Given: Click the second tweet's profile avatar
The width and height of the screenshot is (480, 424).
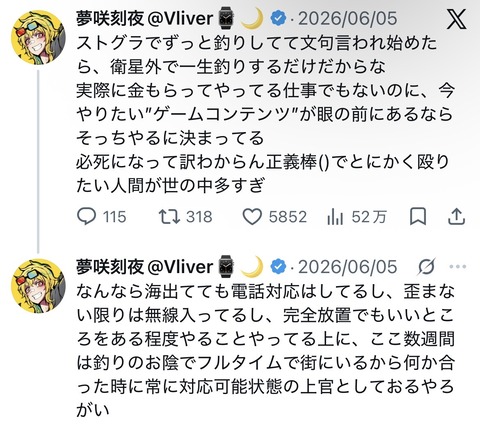Looking at the screenshot, I should pyautogui.click(x=38, y=286).
